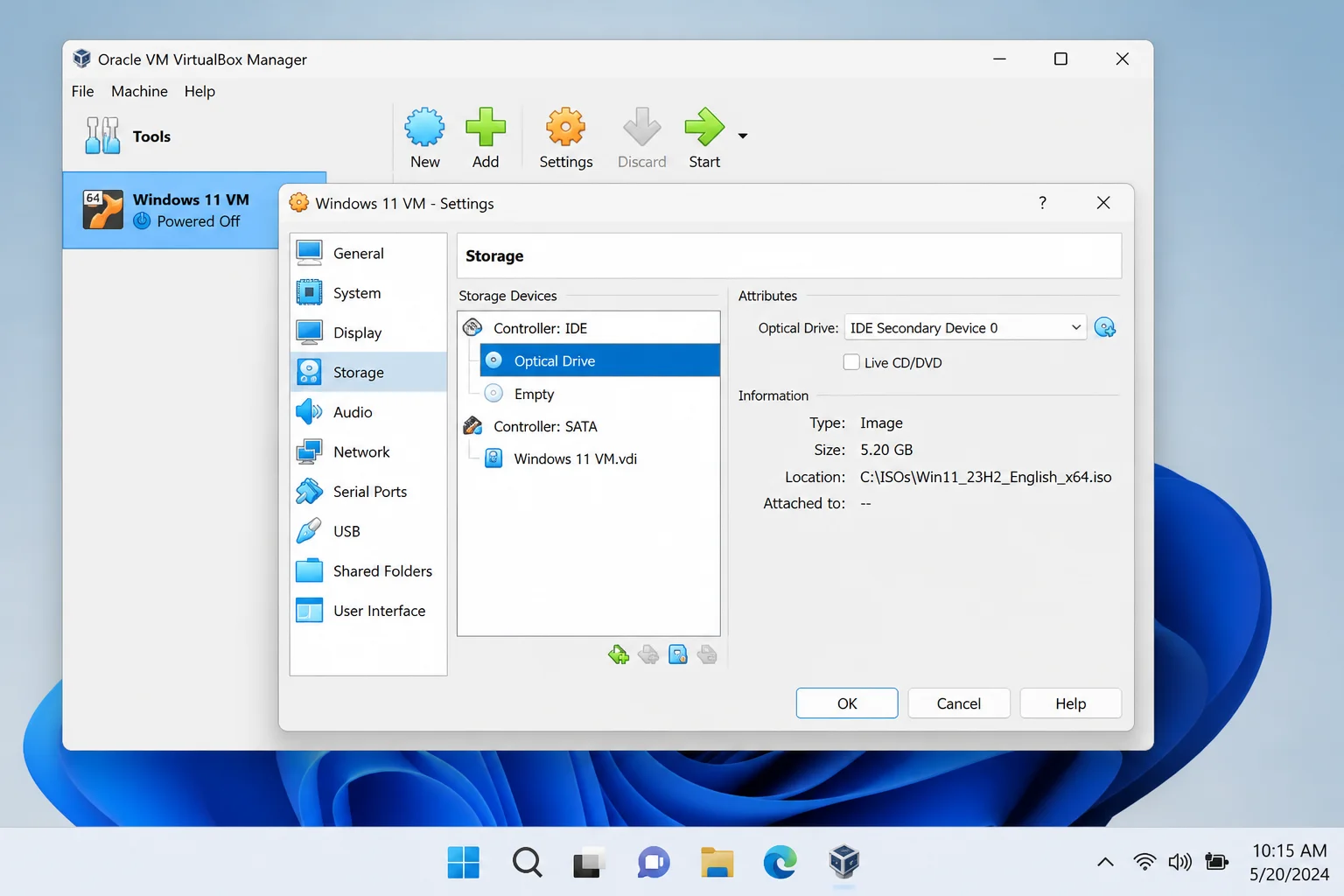Open the Start button dropdown arrow
The width and height of the screenshot is (1344, 896).
click(x=743, y=136)
